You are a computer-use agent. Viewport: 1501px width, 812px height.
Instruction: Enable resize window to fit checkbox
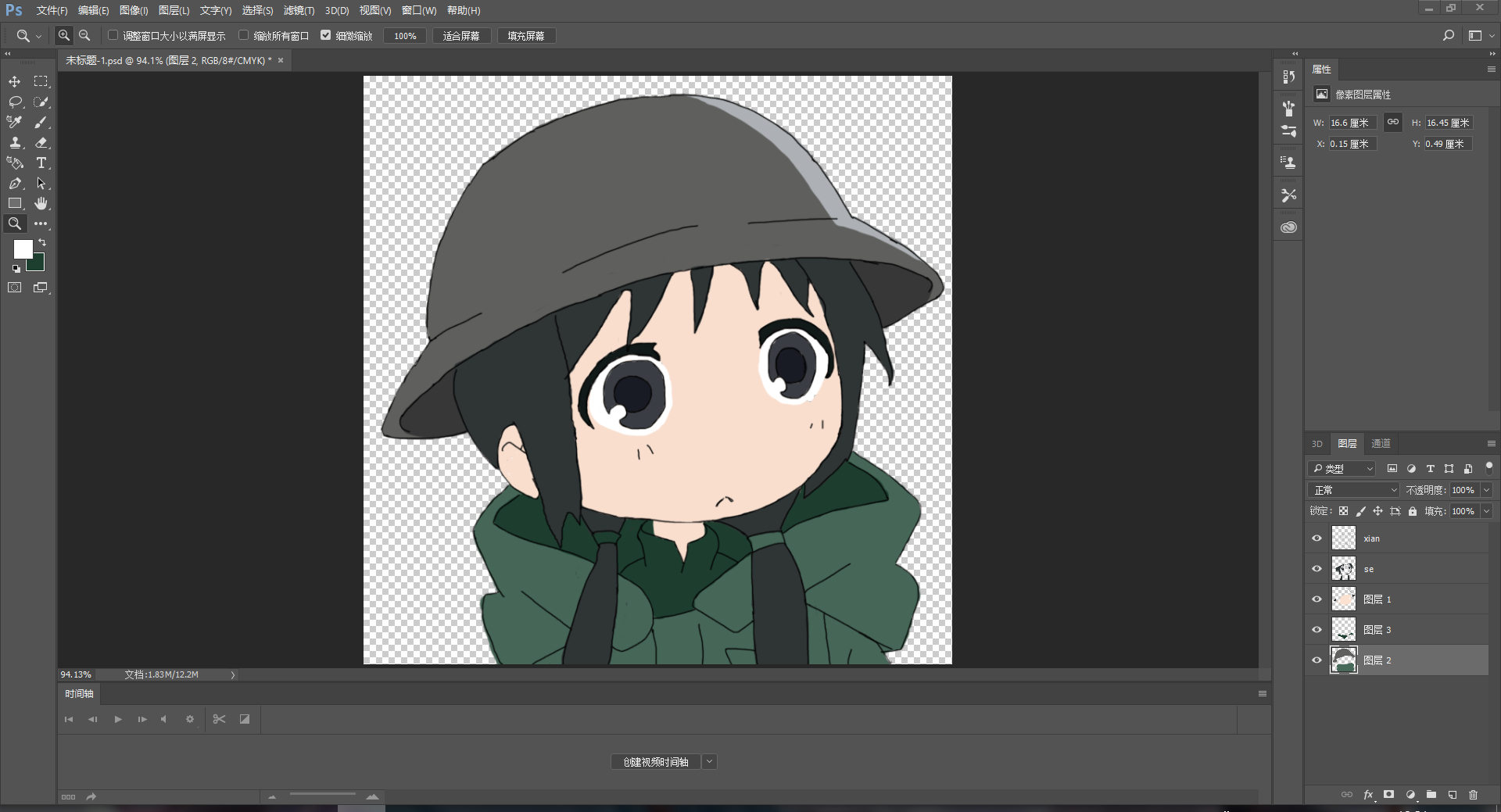point(113,35)
